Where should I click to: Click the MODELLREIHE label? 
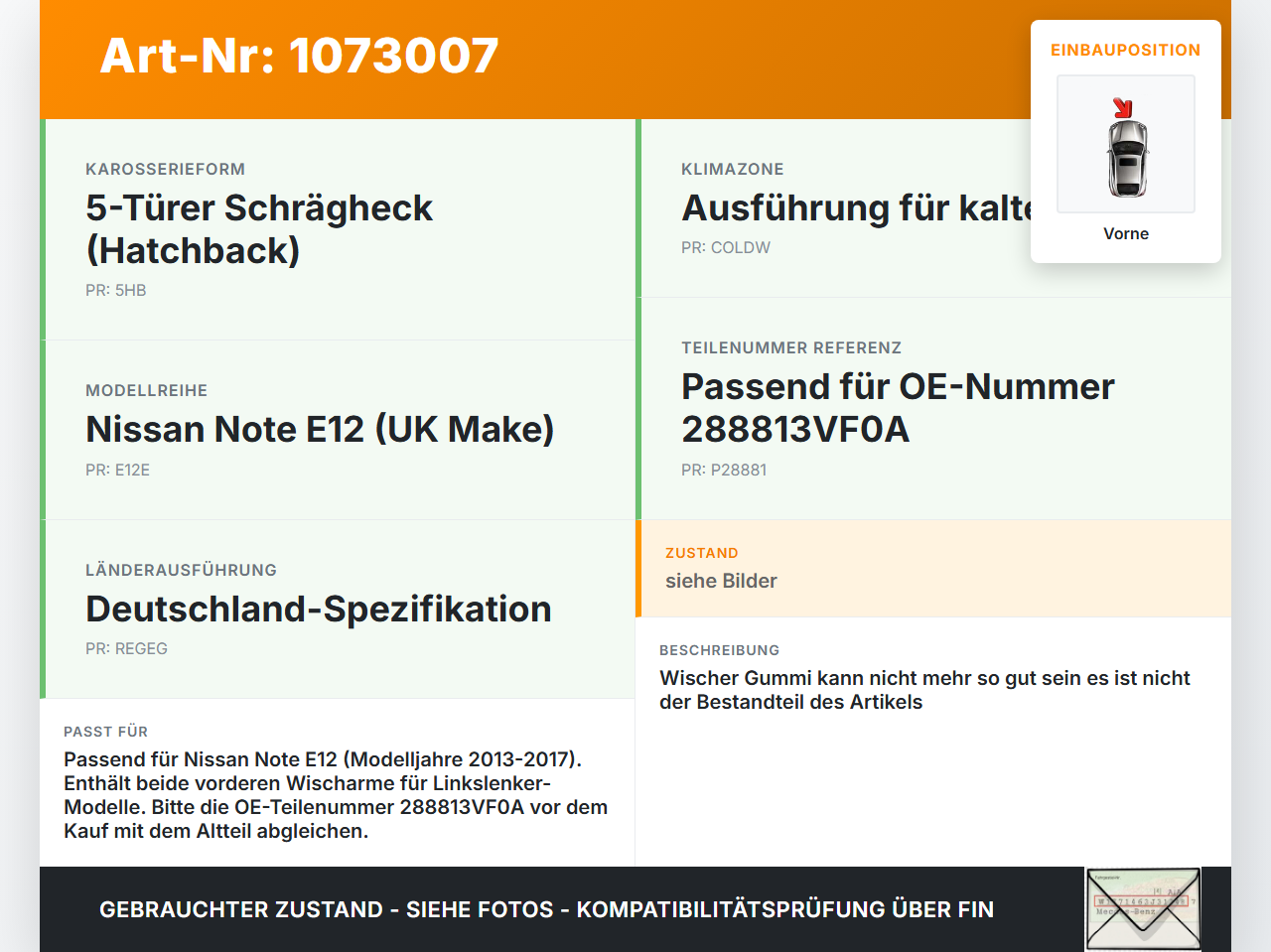(147, 390)
